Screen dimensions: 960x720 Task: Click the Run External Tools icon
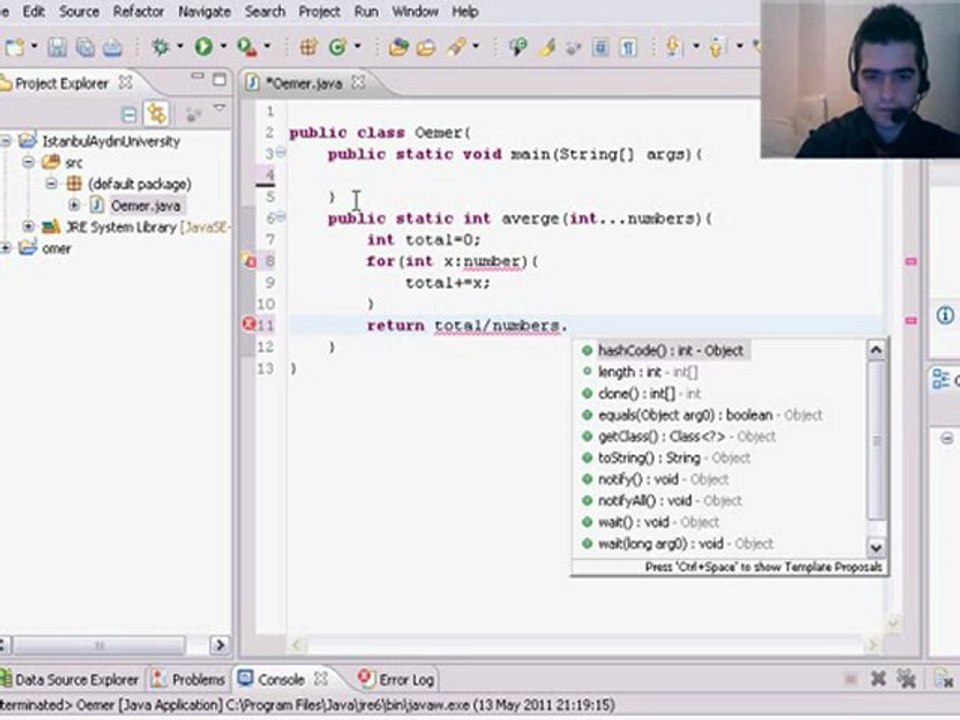tap(247, 47)
